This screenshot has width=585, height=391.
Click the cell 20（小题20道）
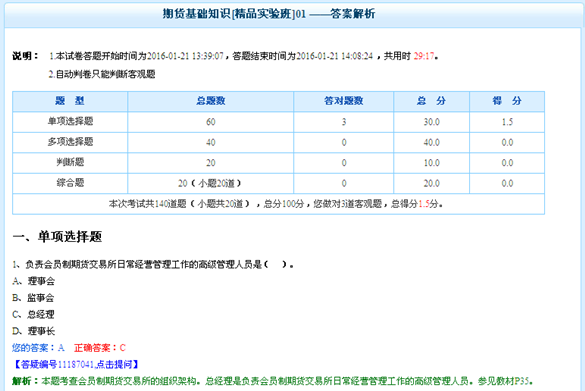[x=211, y=184]
